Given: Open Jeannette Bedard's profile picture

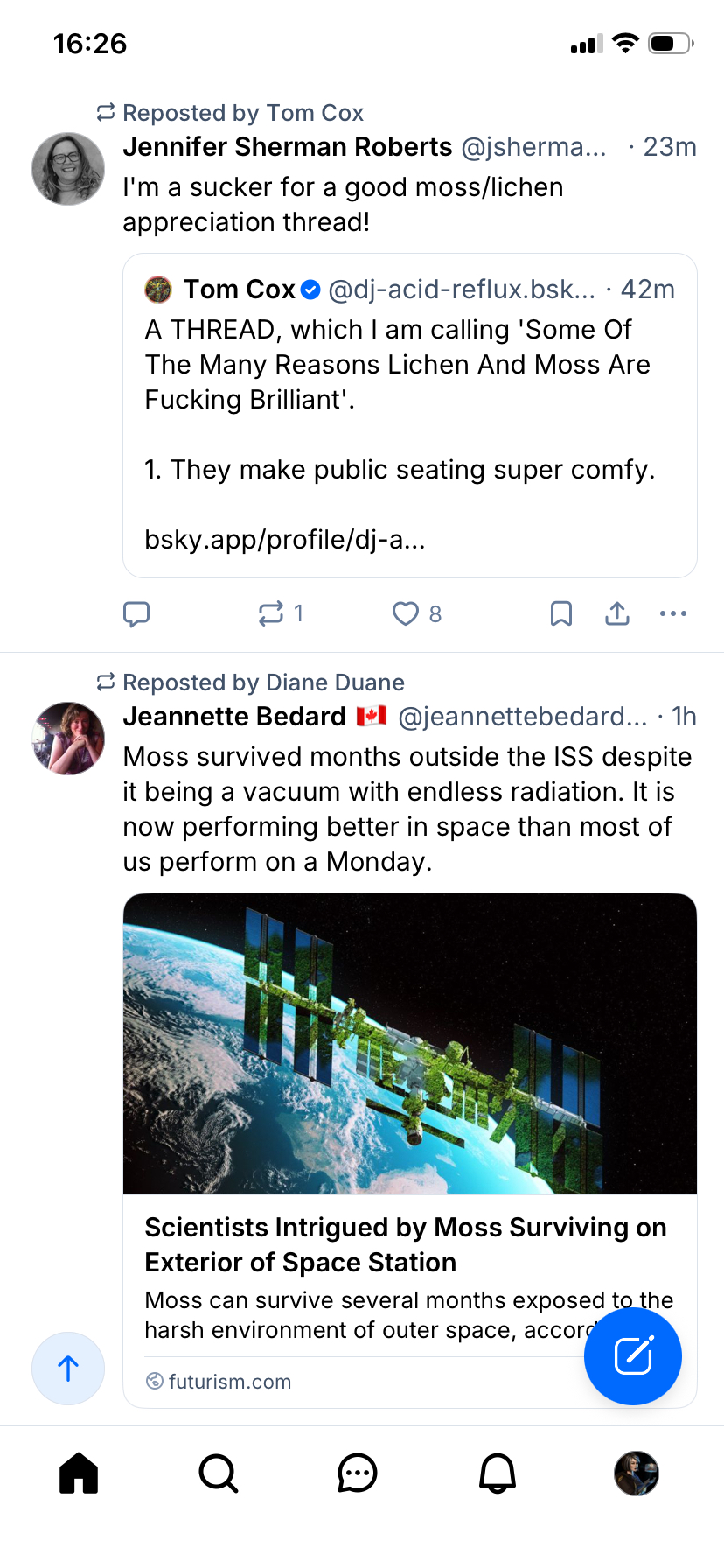Looking at the screenshot, I should click(68, 738).
